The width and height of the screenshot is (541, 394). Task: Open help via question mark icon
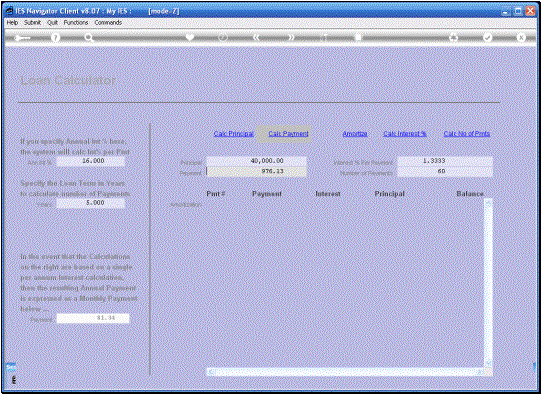[x=55, y=37]
